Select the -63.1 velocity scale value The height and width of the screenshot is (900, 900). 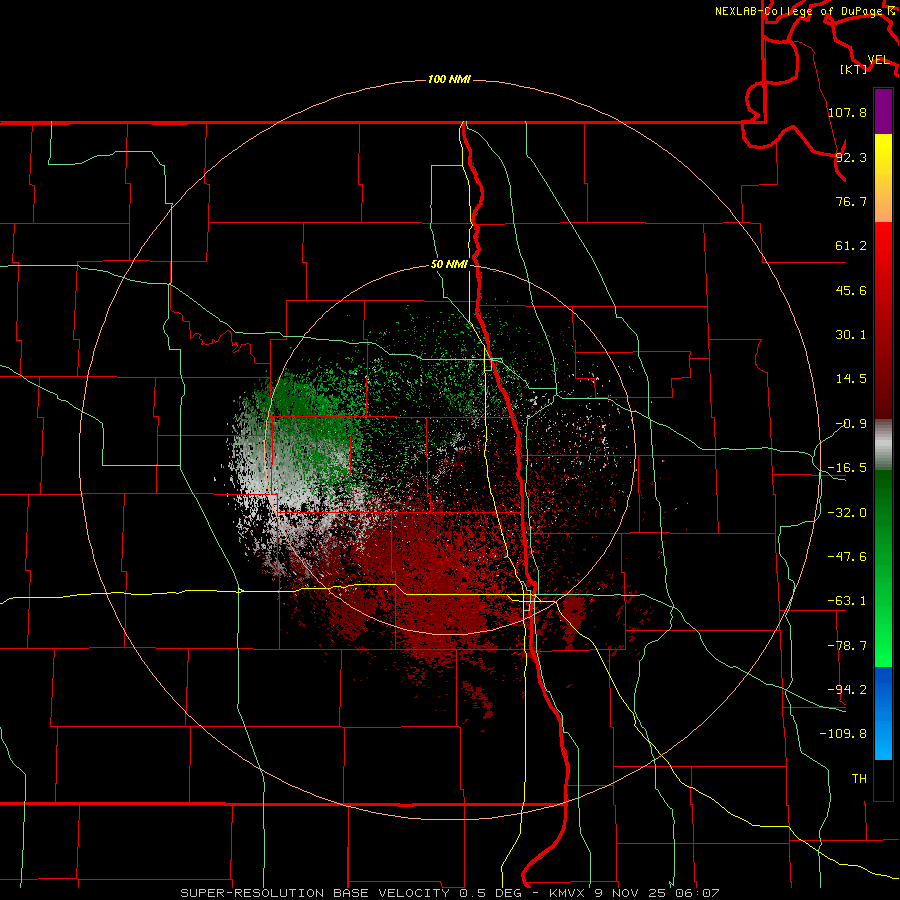[847, 601]
